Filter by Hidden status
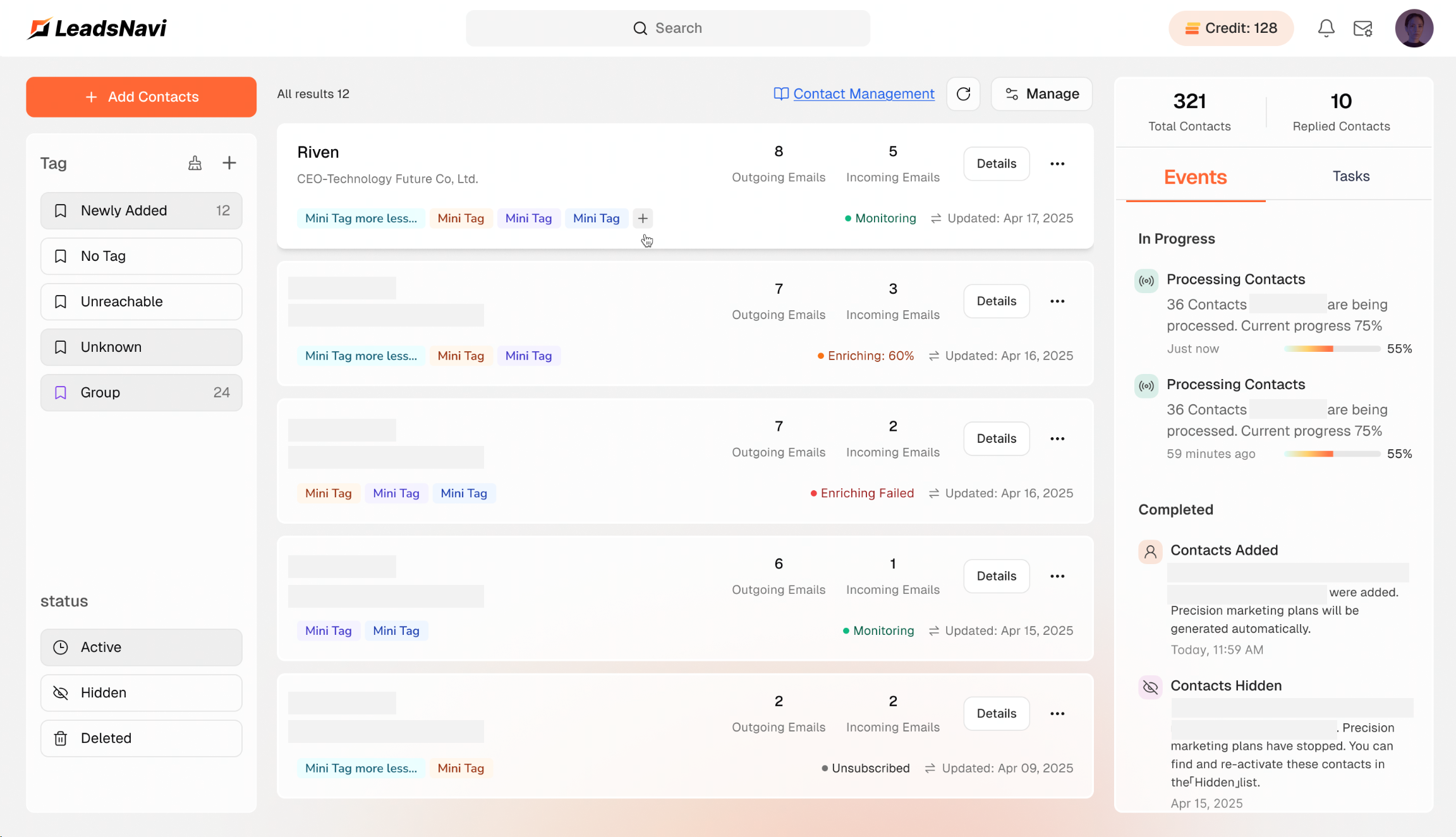This screenshot has width=1456, height=837. point(141,692)
